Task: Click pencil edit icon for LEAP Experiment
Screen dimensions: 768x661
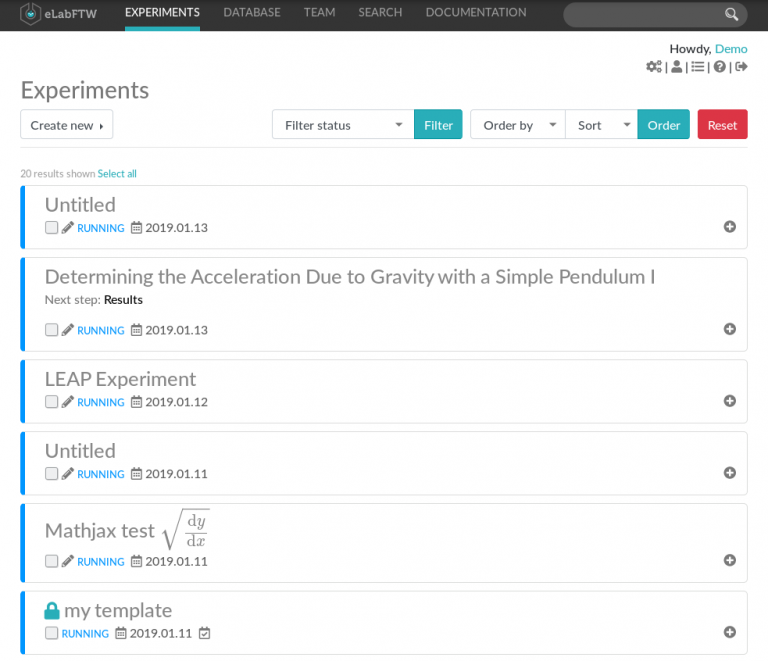Action: [x=68, y=402]
